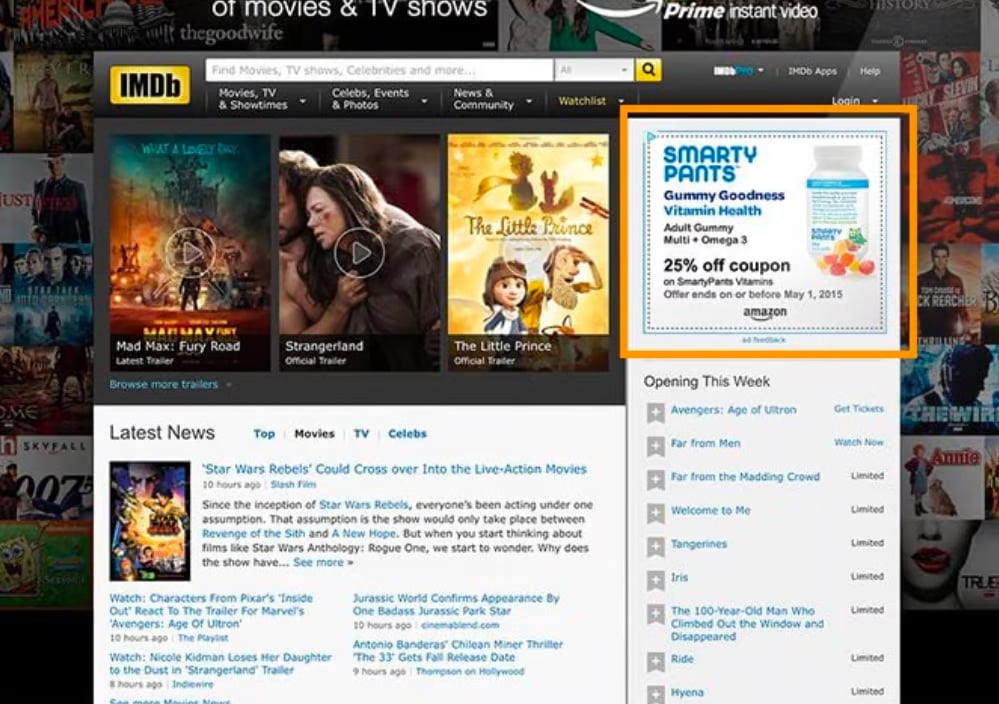
Task: Add The 100-Year-Old Man to watchlist
Action: coord(656,614)
